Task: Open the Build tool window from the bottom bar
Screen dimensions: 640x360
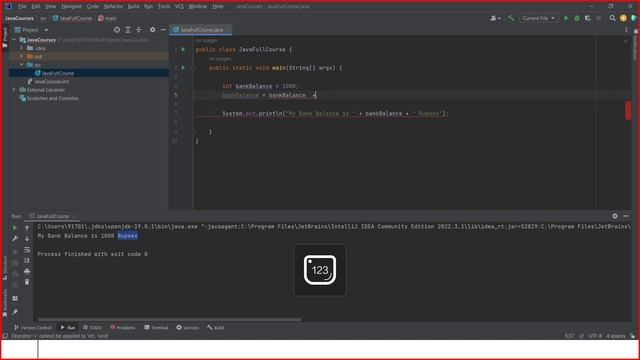Action: (x=216, y=328)
